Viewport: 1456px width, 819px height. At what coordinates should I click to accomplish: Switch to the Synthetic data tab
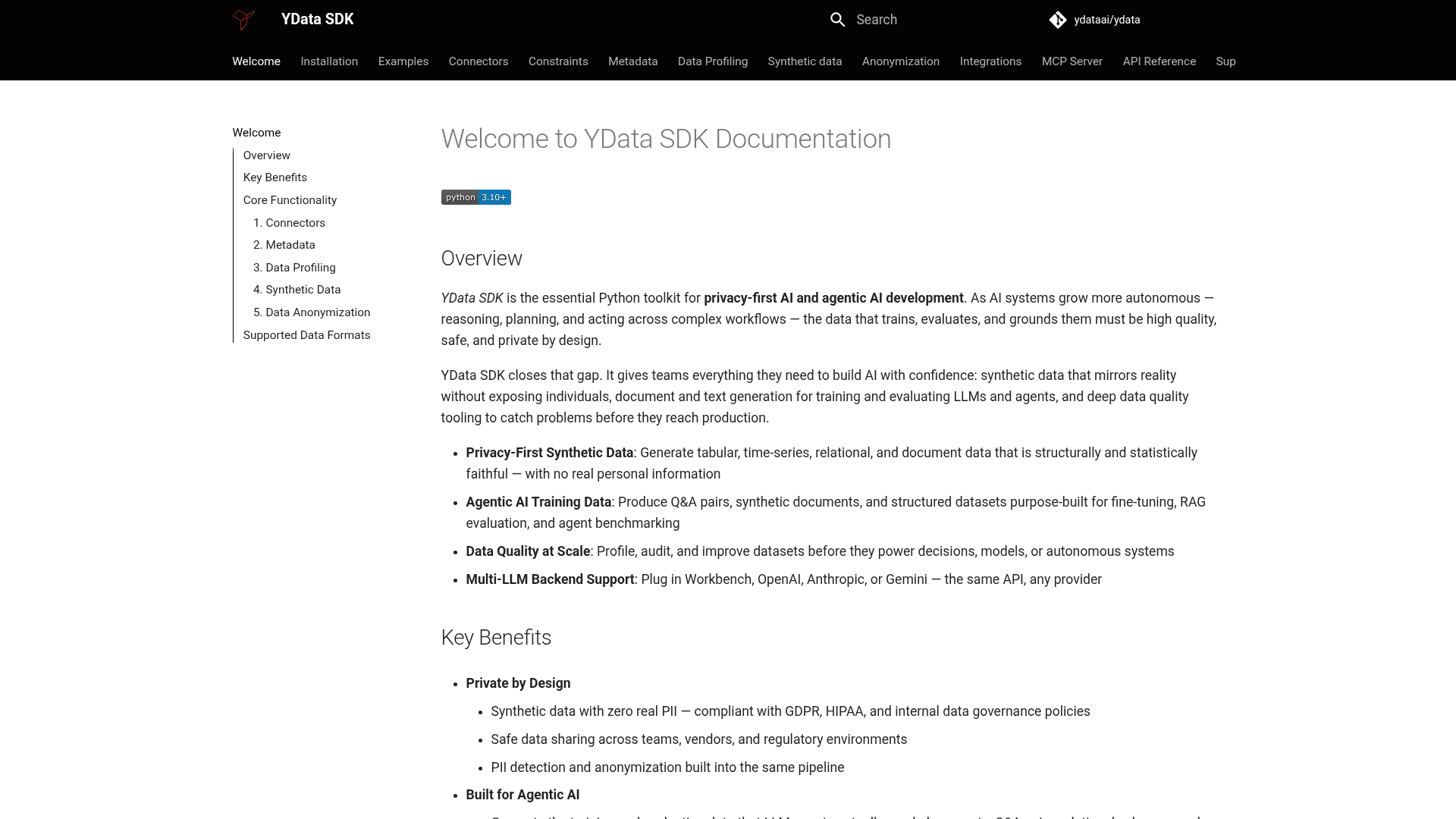[805, 61]
